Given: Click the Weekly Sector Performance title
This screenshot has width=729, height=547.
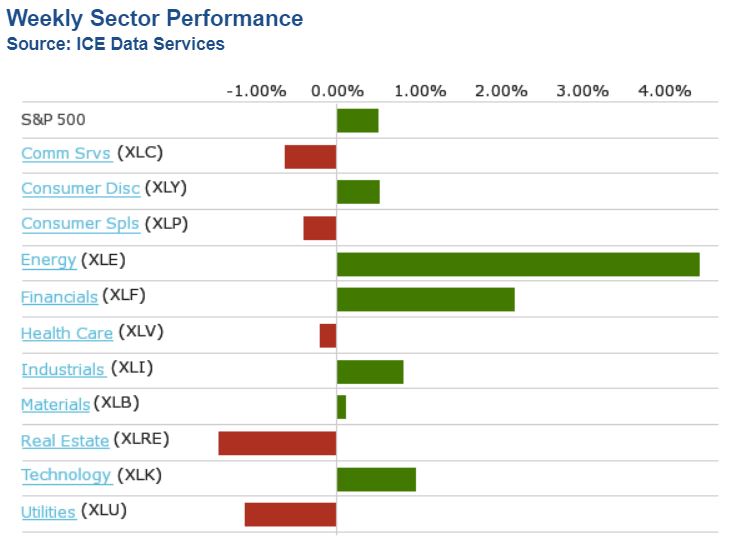Looking at the screenshot, I should [154, 18].
